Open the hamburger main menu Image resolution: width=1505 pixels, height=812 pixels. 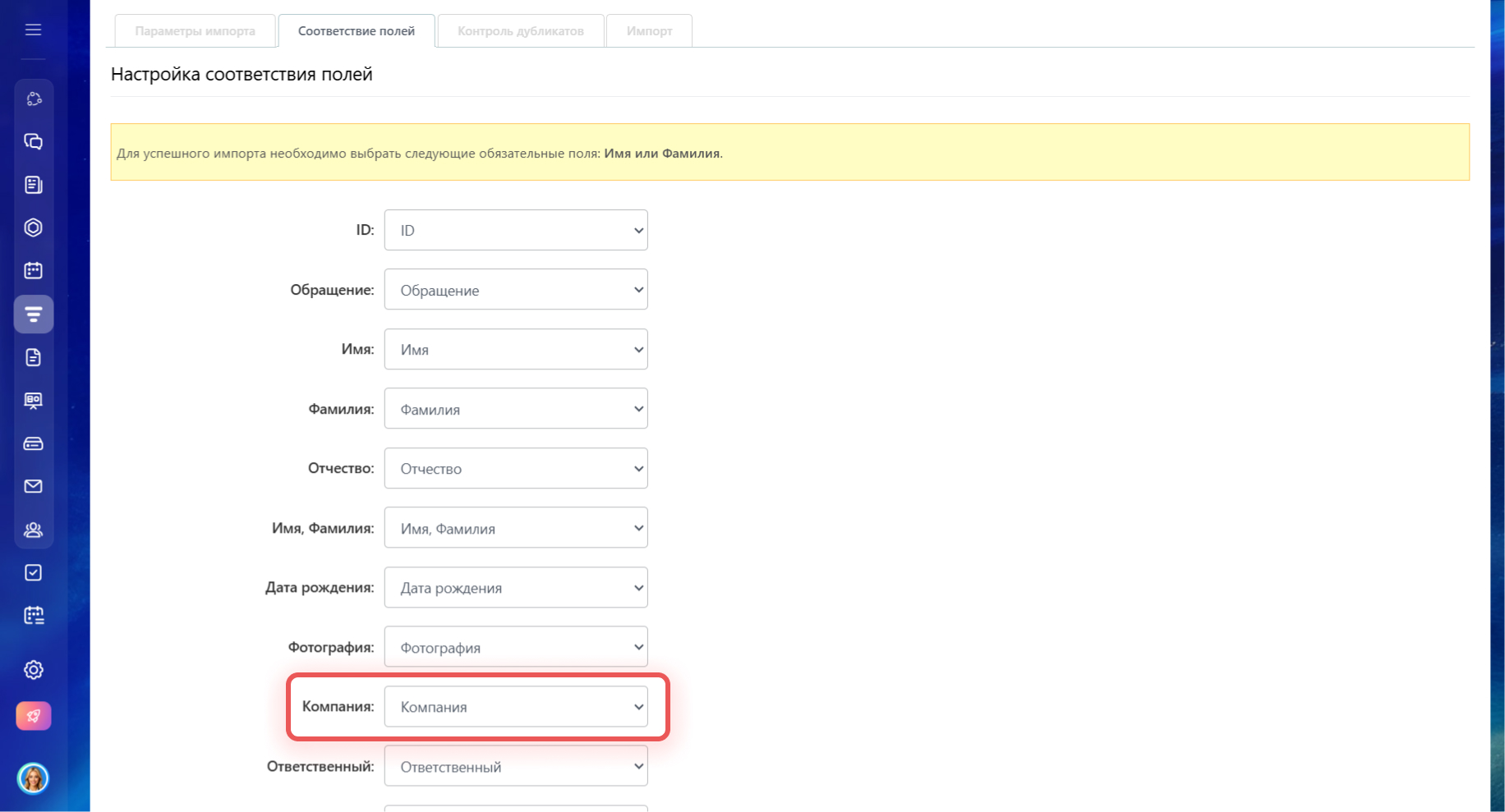click(33, 30)
